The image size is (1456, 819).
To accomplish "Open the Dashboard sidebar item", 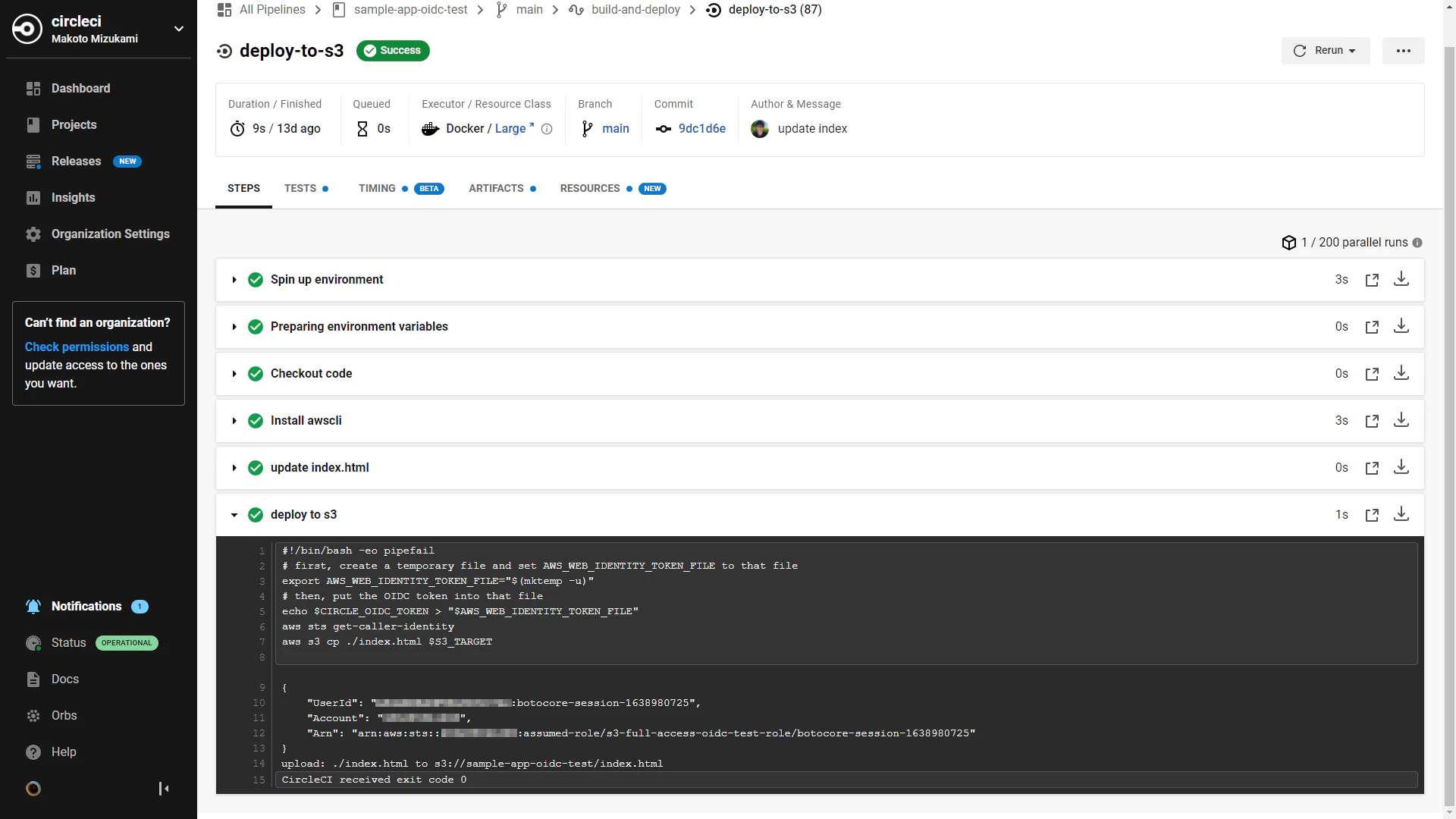I will coord(80,88).
